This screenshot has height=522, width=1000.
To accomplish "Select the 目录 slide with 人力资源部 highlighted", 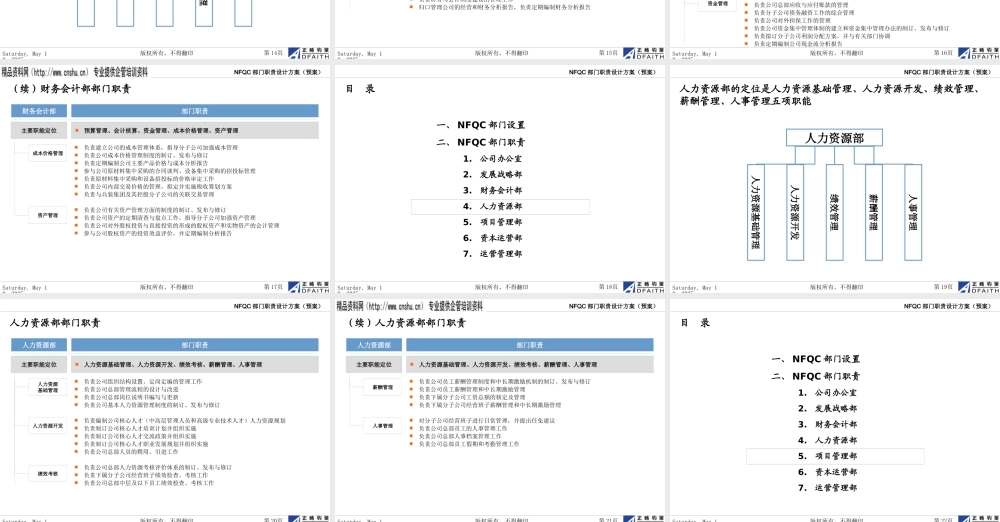I will [500, 179].
